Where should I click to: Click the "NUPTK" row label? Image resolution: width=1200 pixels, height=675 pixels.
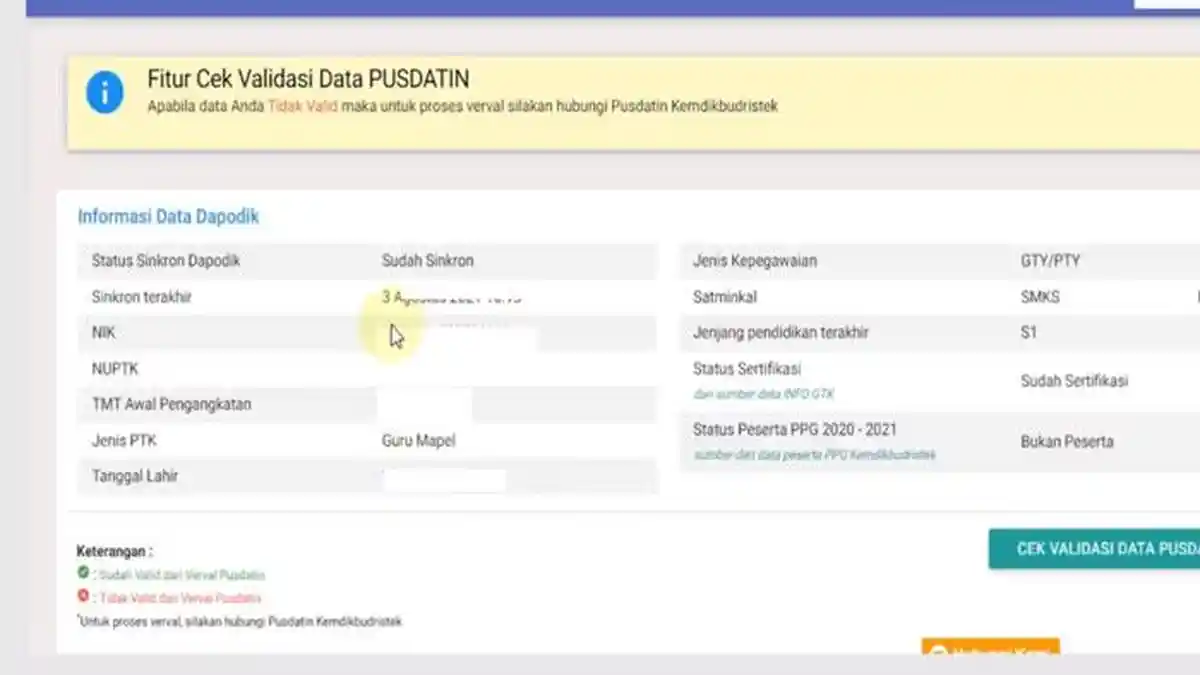click(115, 369)
